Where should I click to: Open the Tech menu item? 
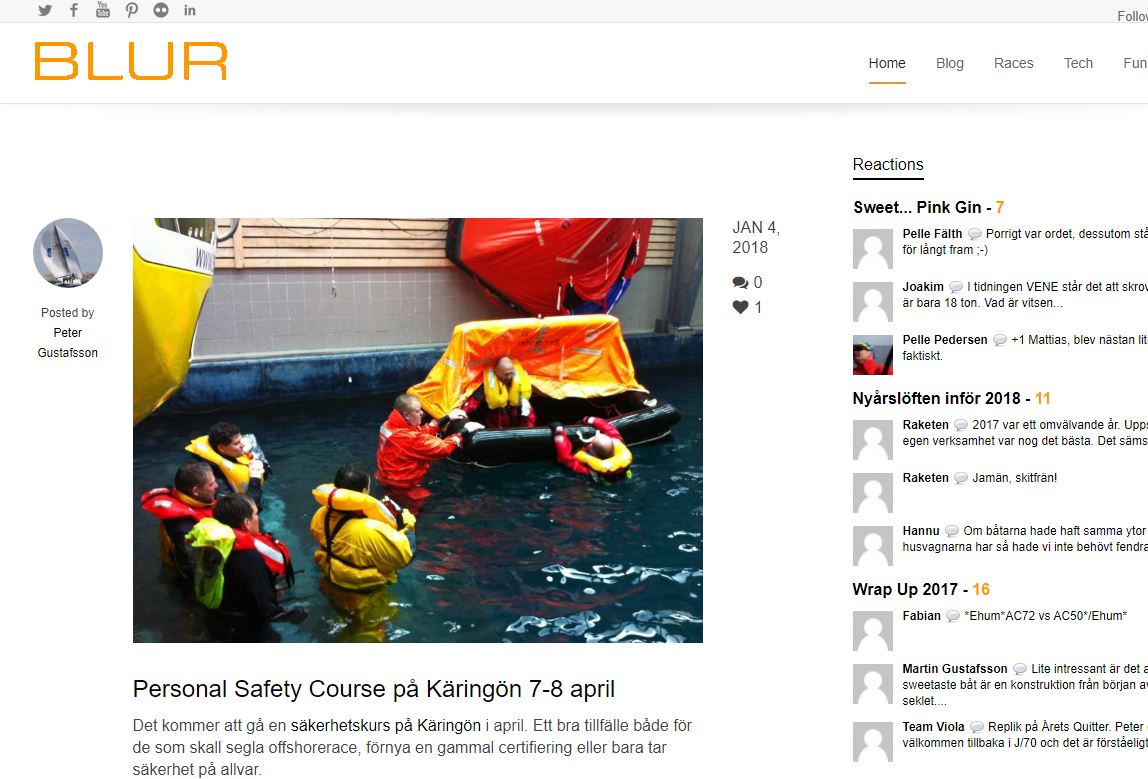pos(1078,63)
